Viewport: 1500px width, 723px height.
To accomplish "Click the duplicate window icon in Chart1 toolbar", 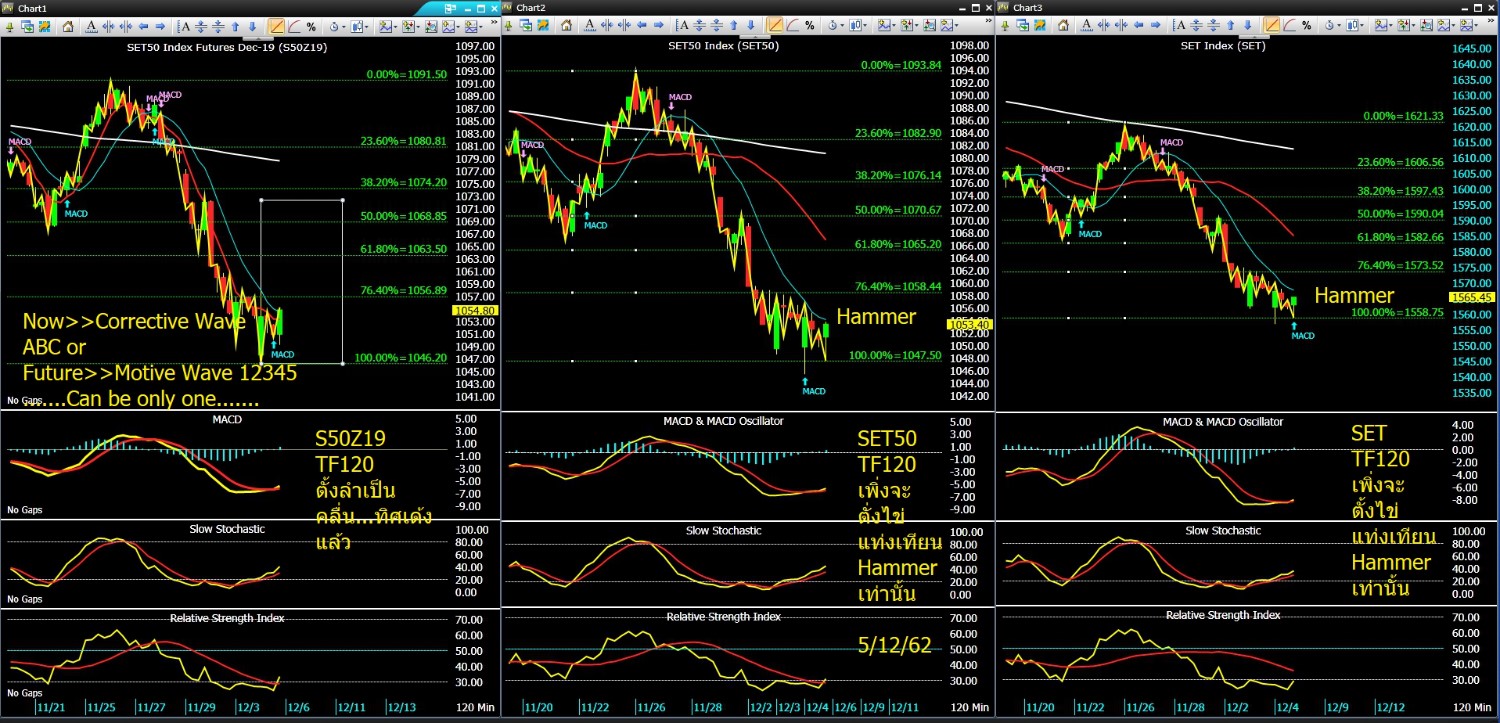I will coord(30,26).
